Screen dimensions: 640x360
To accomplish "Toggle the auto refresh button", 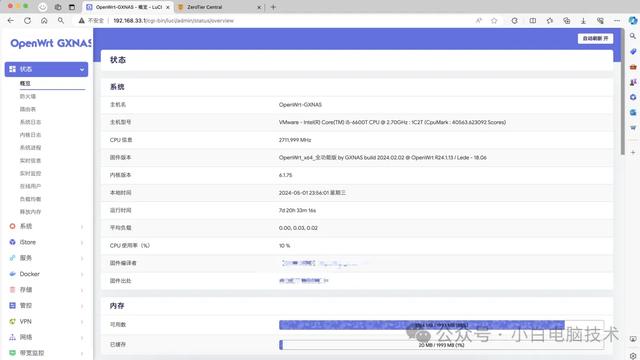I will click(x=595, y=38).
